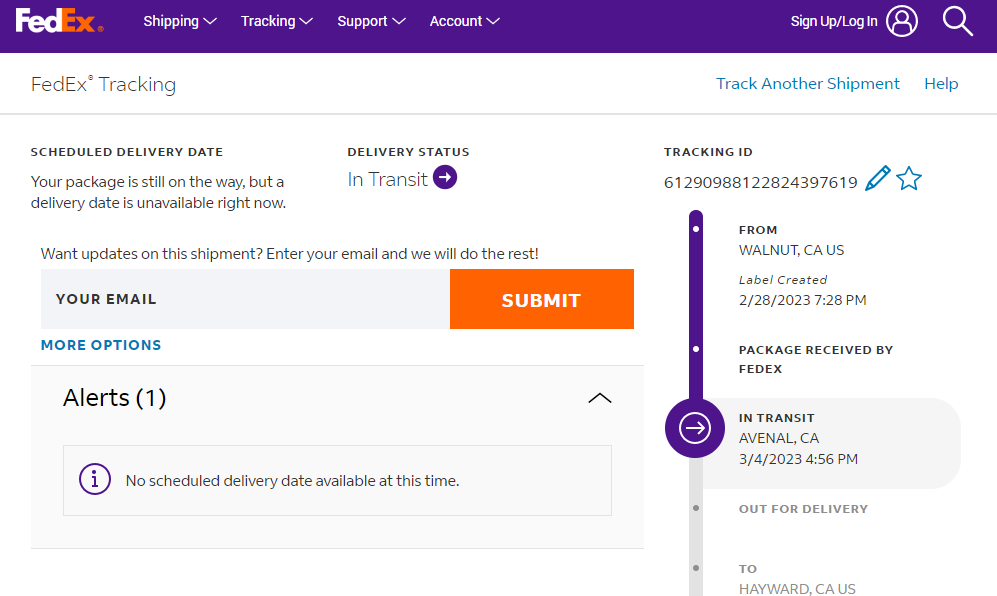Screen dimensions: 997x596
Task: Click the Label Created timeline dot
Action: [696, 230]
